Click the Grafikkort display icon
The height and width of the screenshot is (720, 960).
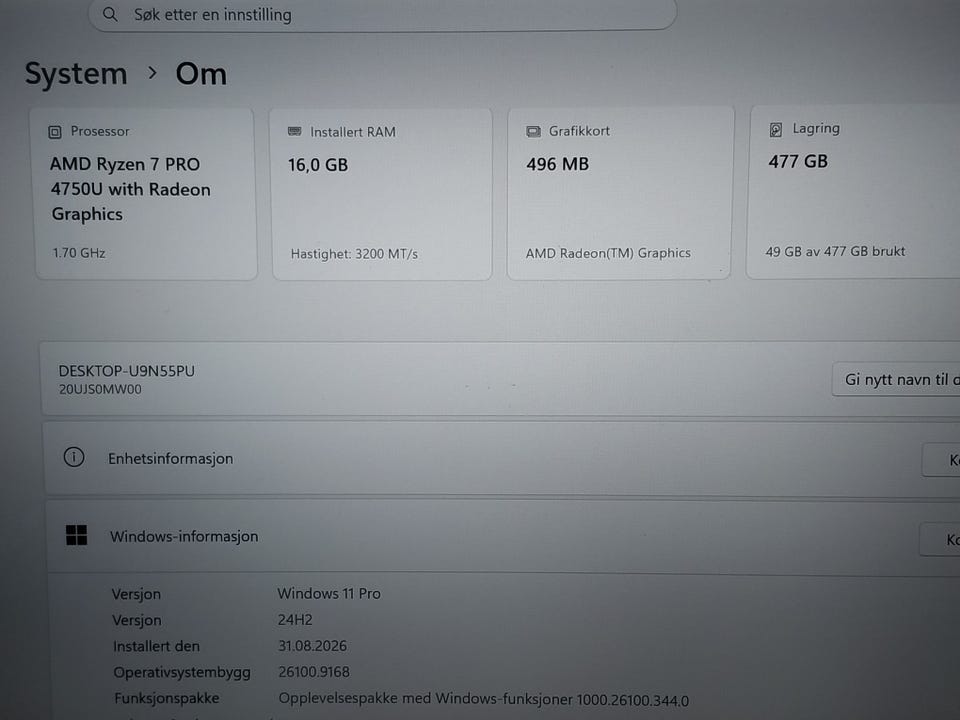(533, 131)
